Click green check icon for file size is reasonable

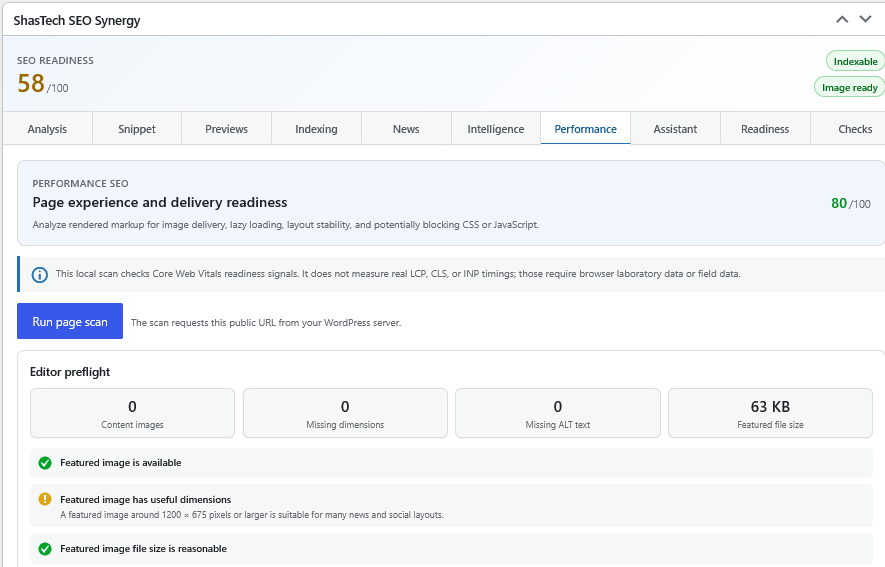pyautogui.click(x=45, y=549)
